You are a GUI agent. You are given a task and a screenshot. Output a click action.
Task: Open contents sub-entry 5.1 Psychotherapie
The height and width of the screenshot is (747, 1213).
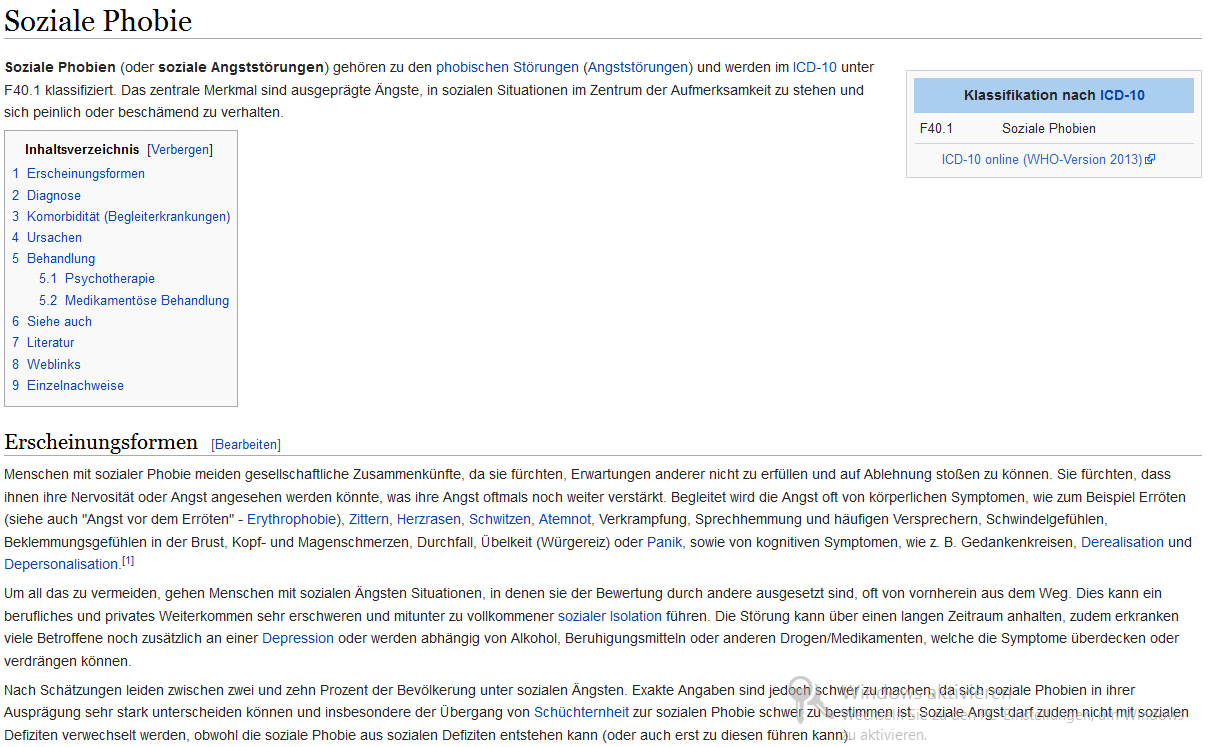(97, 278)
